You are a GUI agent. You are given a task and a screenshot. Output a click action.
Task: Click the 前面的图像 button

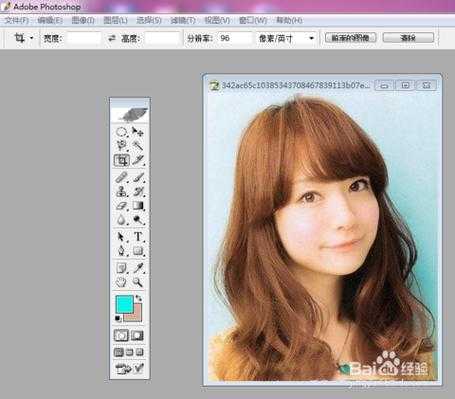(x=351, y=38)
